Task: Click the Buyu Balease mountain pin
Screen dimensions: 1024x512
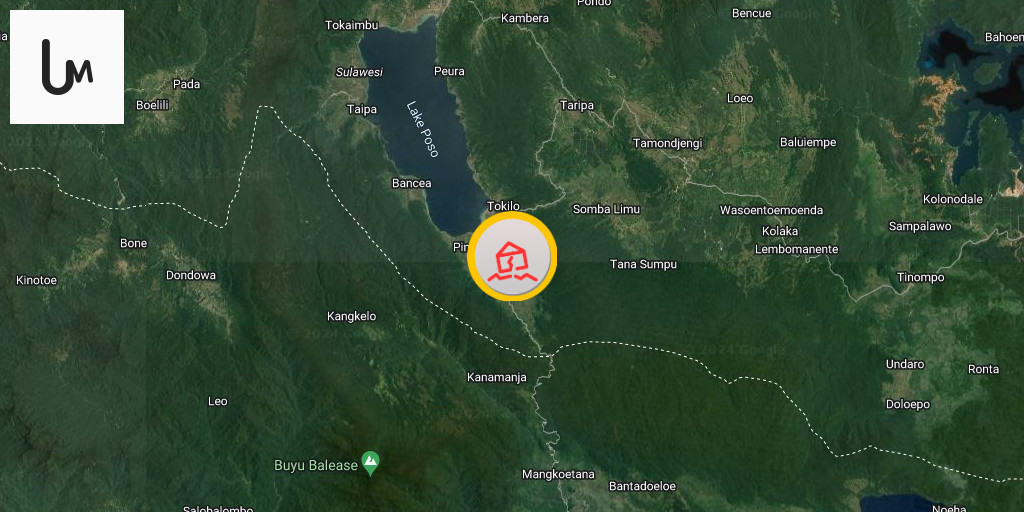Action: 371,464
